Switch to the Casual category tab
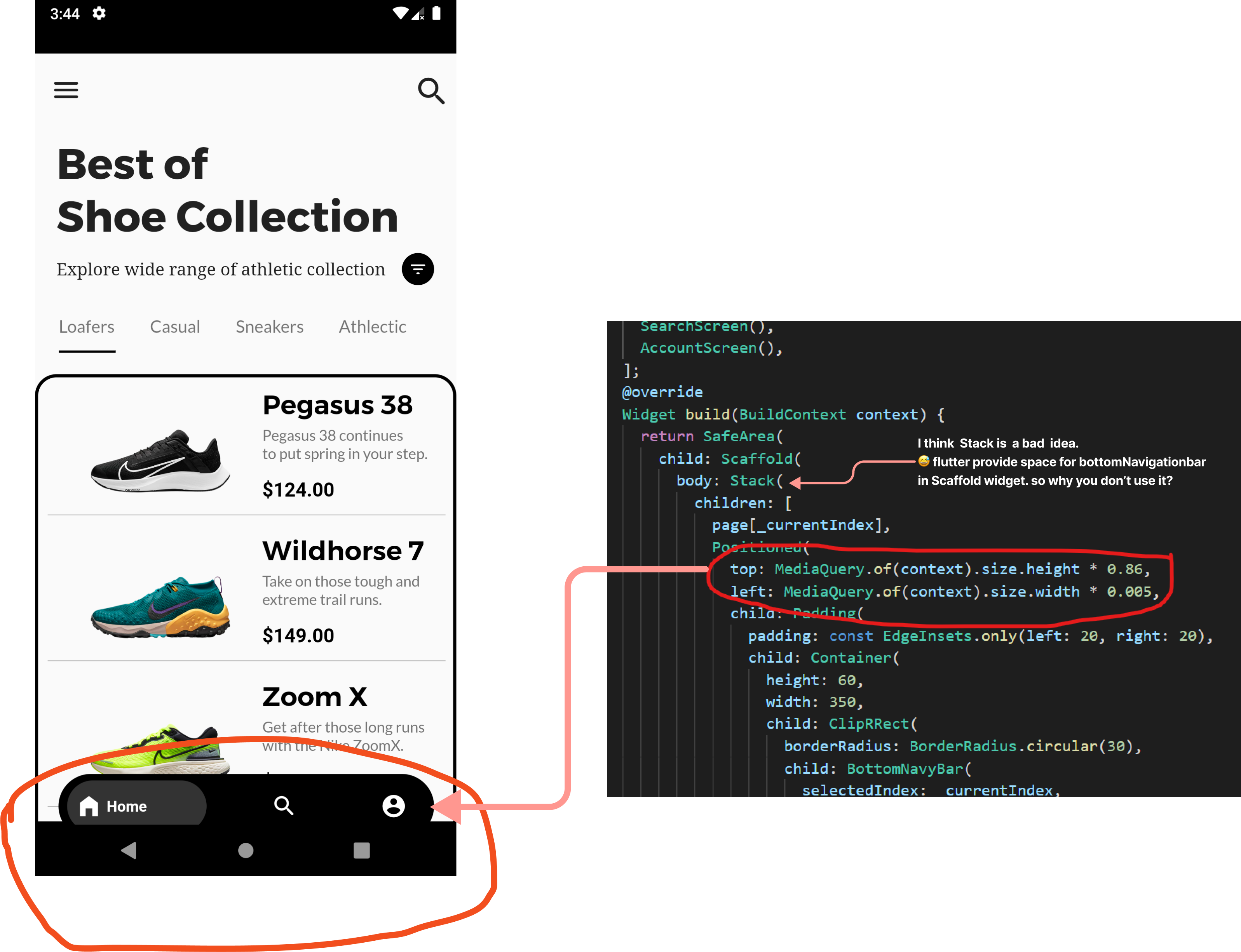 [x=174, y=326]
